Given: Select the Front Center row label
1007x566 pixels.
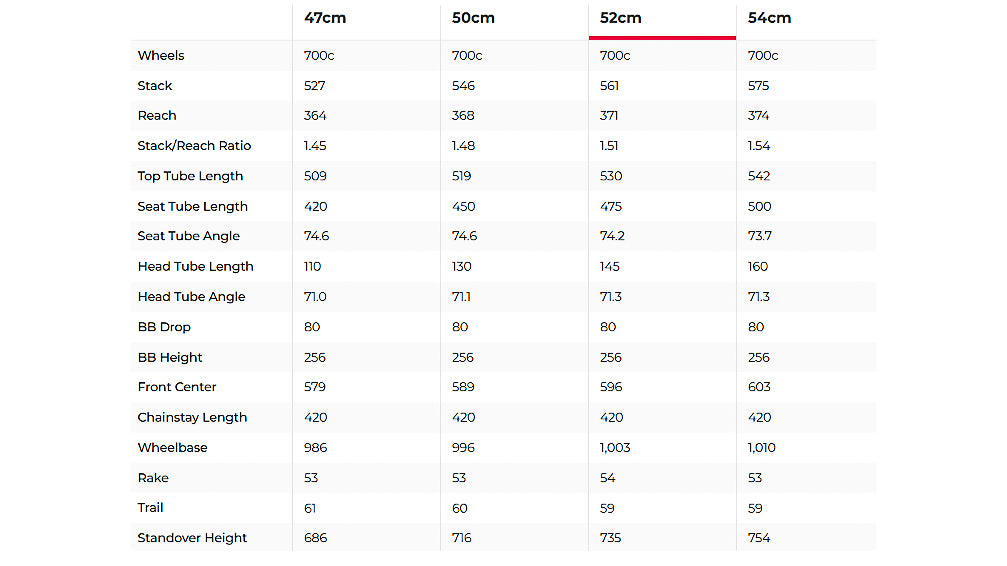Looking at the screenshot, I should coord(177,387).
